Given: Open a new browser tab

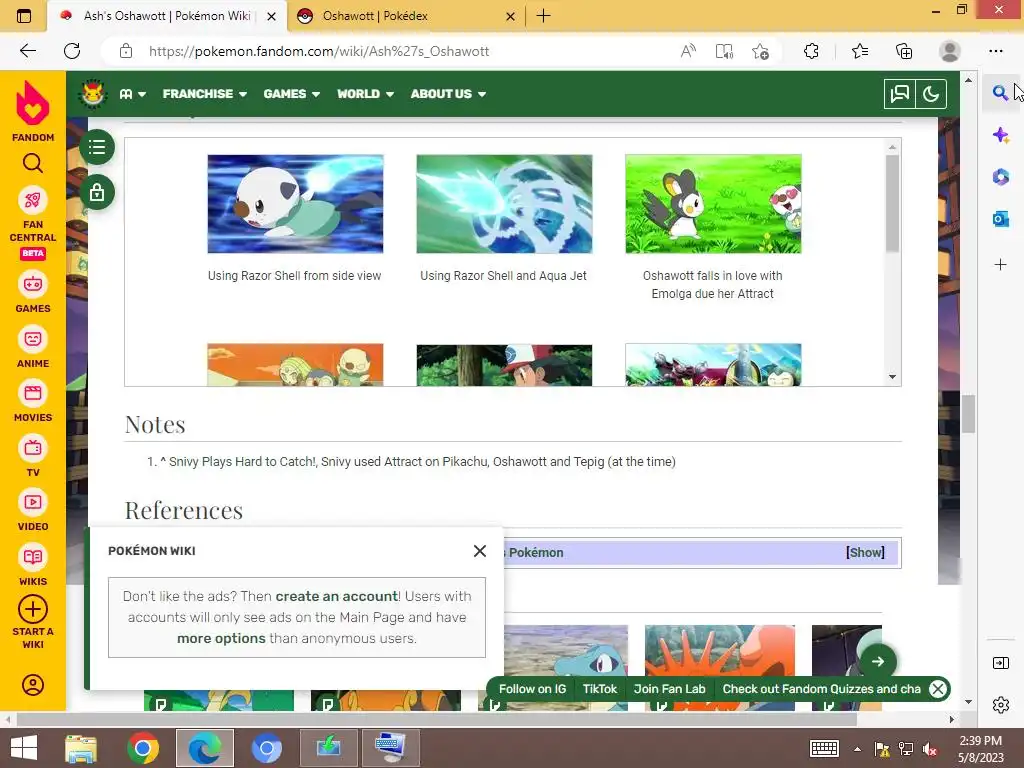Looking at the screenshot, I should (x=543, y=16).
